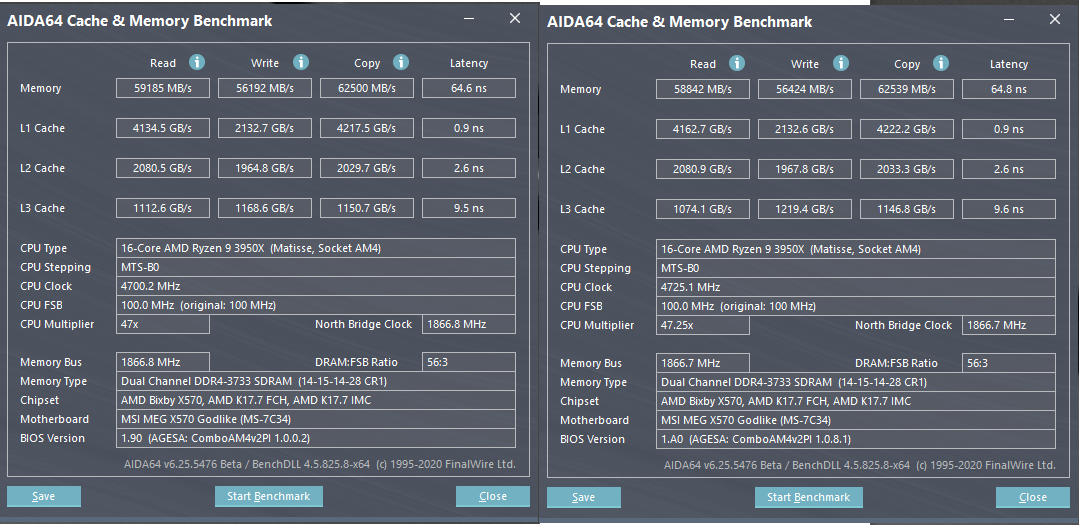Click L1 Cache write 2132.7 GB/s

[265, 128]
